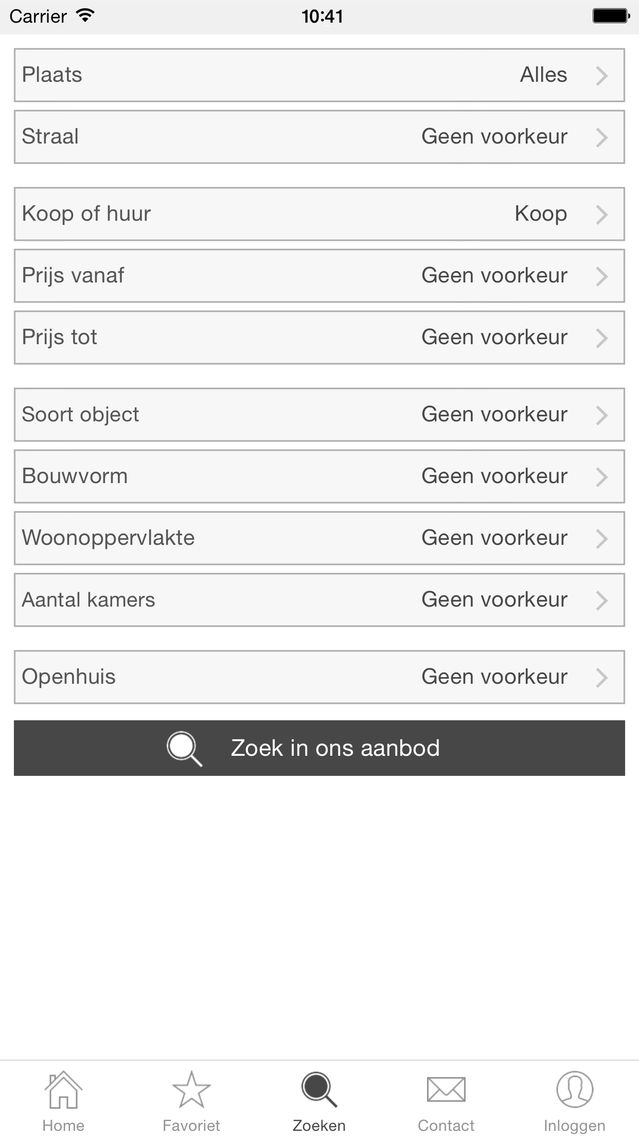
Task: Tap the Inloggen profile icon
Action: tap(574, 1090)
